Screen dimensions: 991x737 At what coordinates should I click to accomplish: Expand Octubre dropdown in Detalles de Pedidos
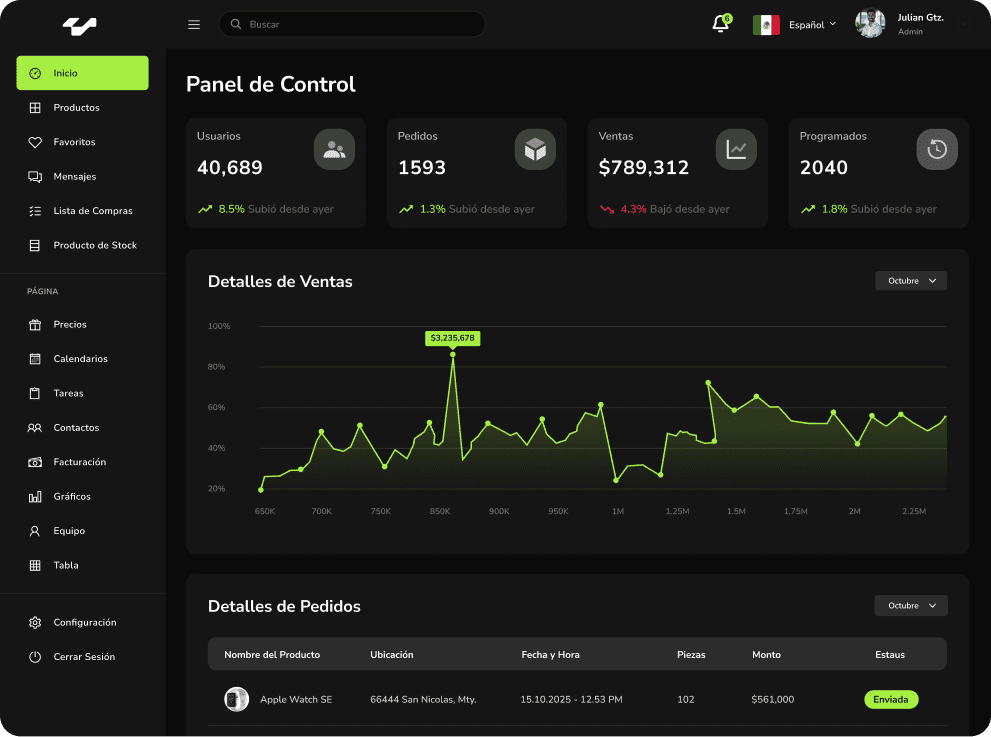click(x=910, y=606)
